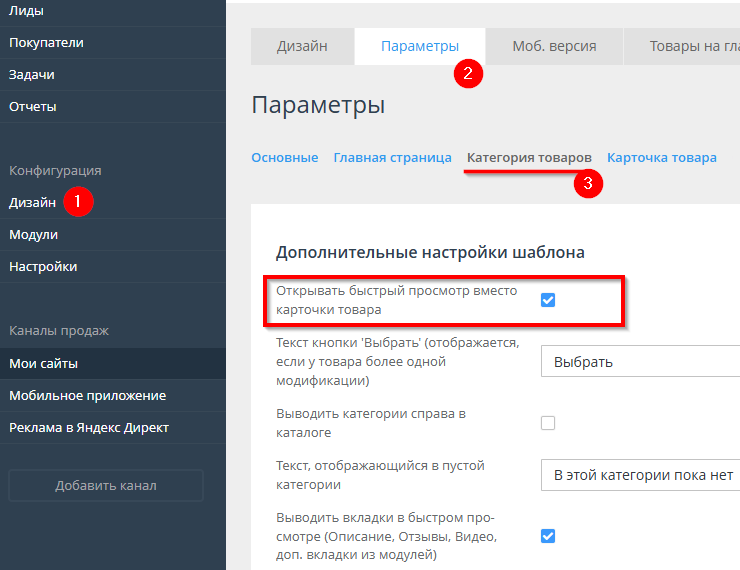Viewport: 740px width, 570px height.
Task: Switch to the Моб. версия tab
Action: tap(554, 46)
